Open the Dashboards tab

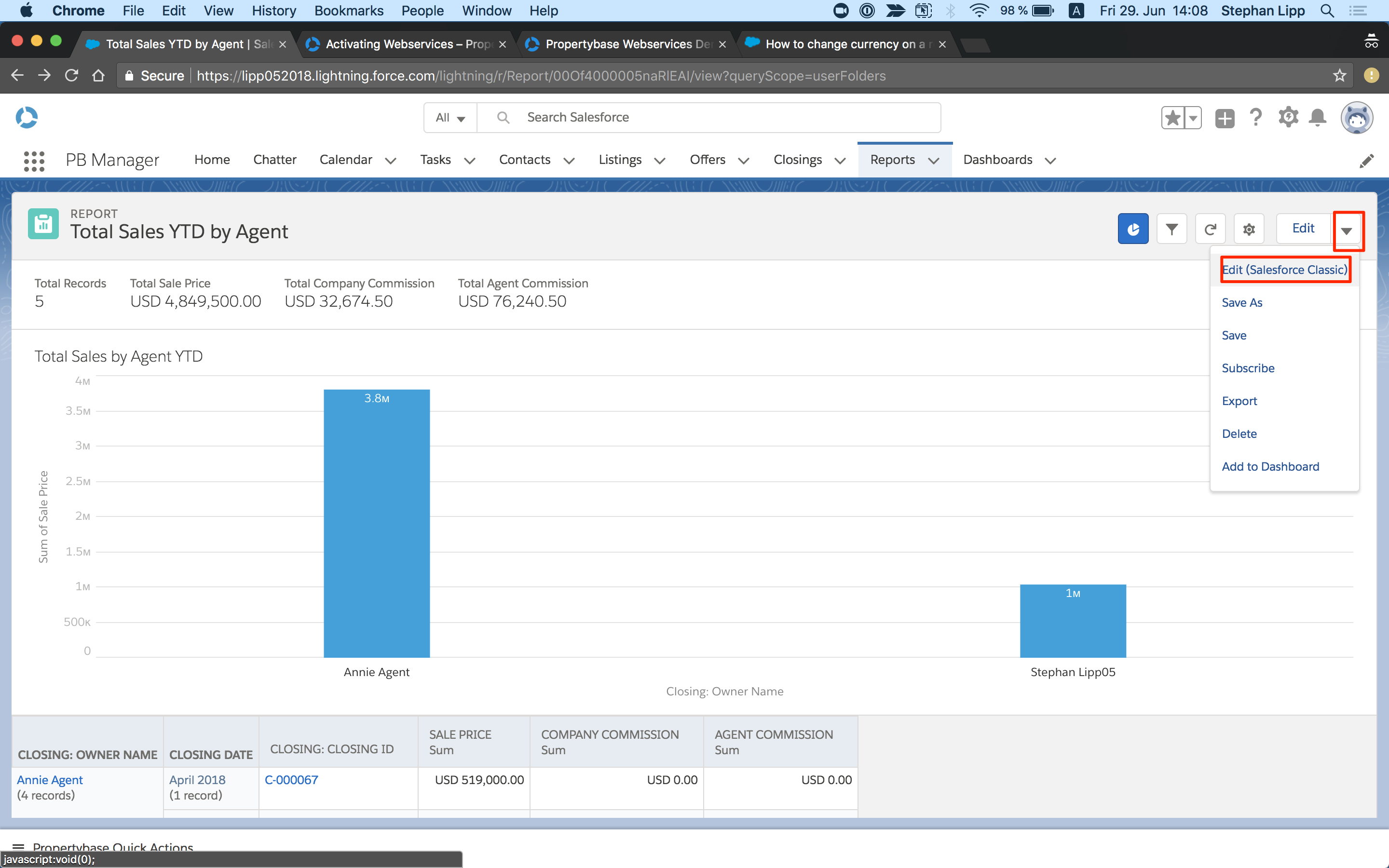(x=997, y=160)
